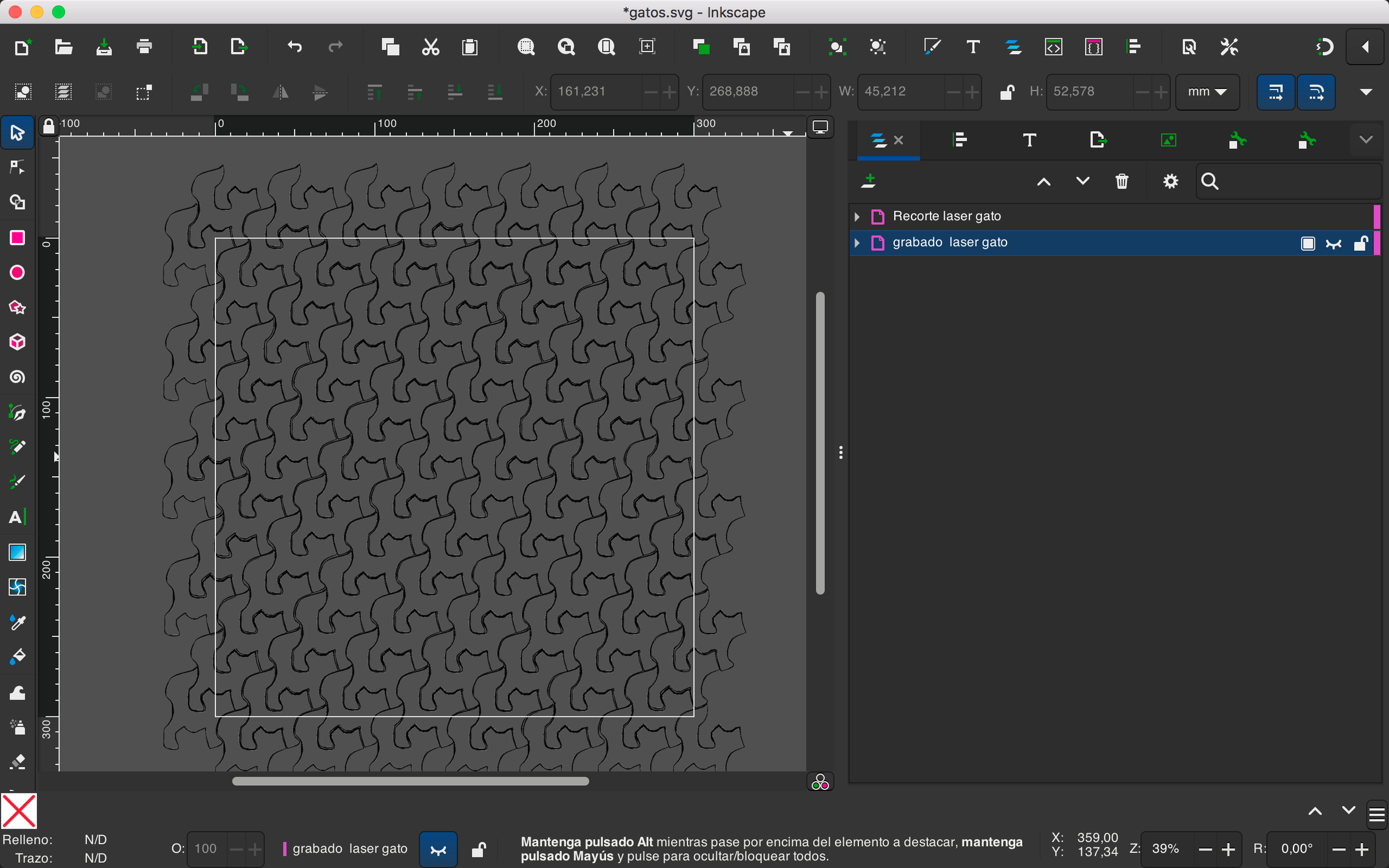Toggle the grabado laser gato layer row's square selection box

pyautogui.click(x=1308, y=244)
